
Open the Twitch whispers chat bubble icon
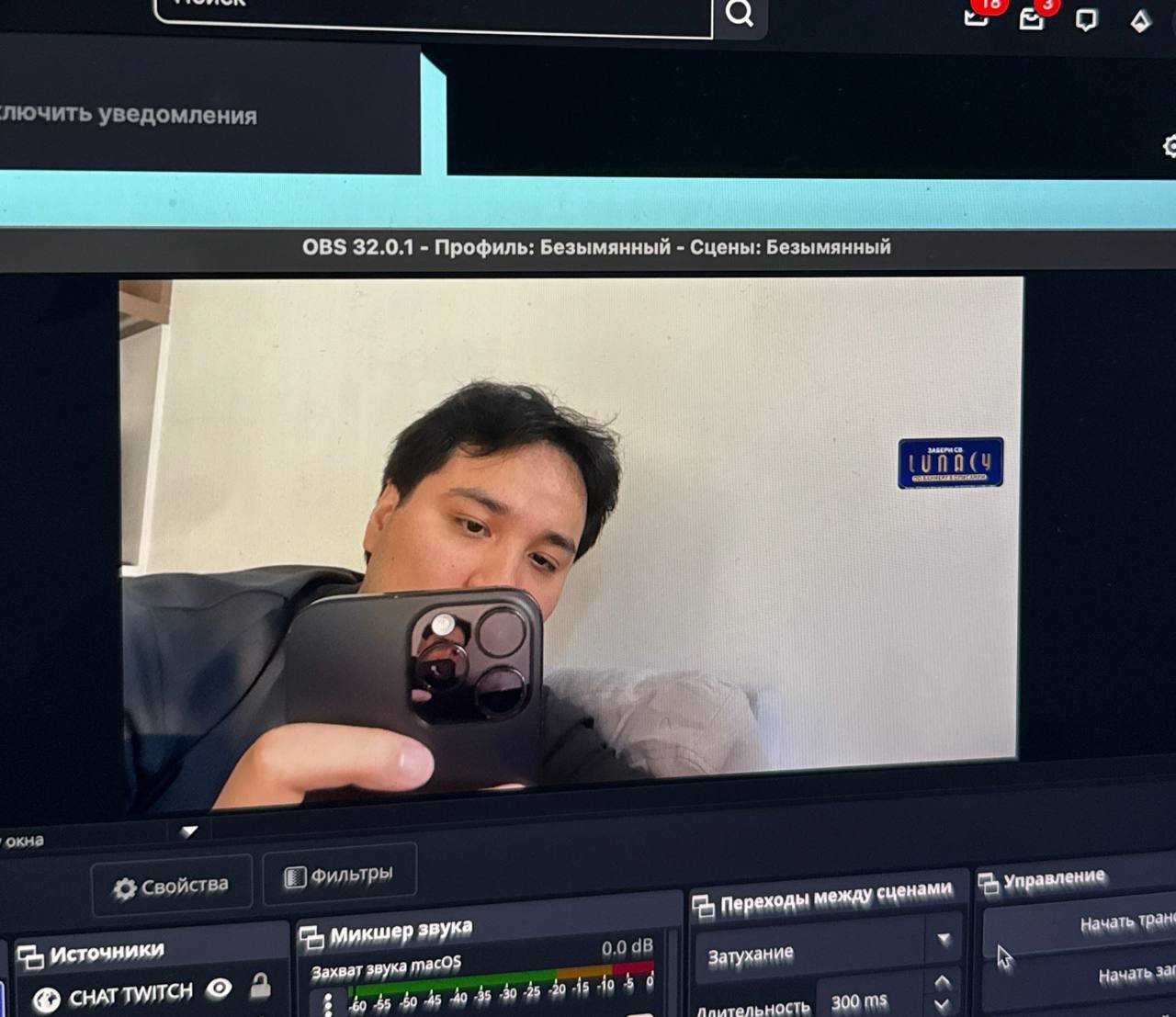[1086, 19]
